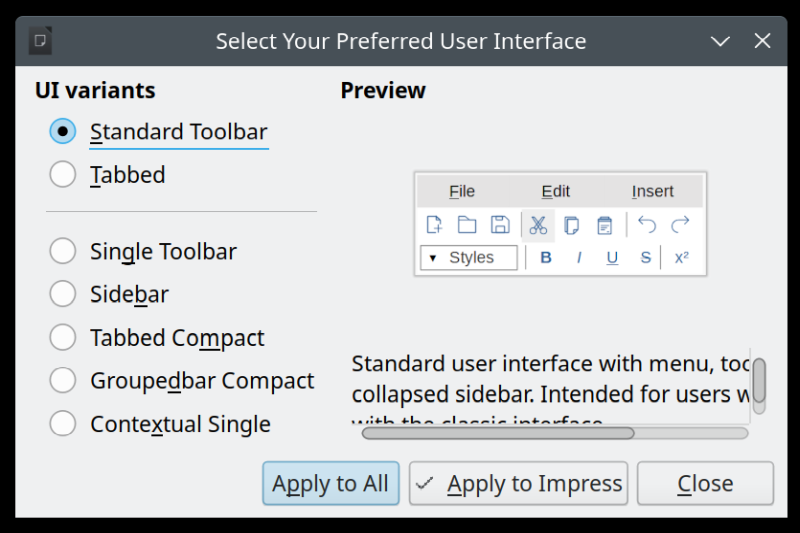The width and height of the screenshot is (800, 533).
Task: Open the Styles dropdown in preview
Action: point(468,258)
